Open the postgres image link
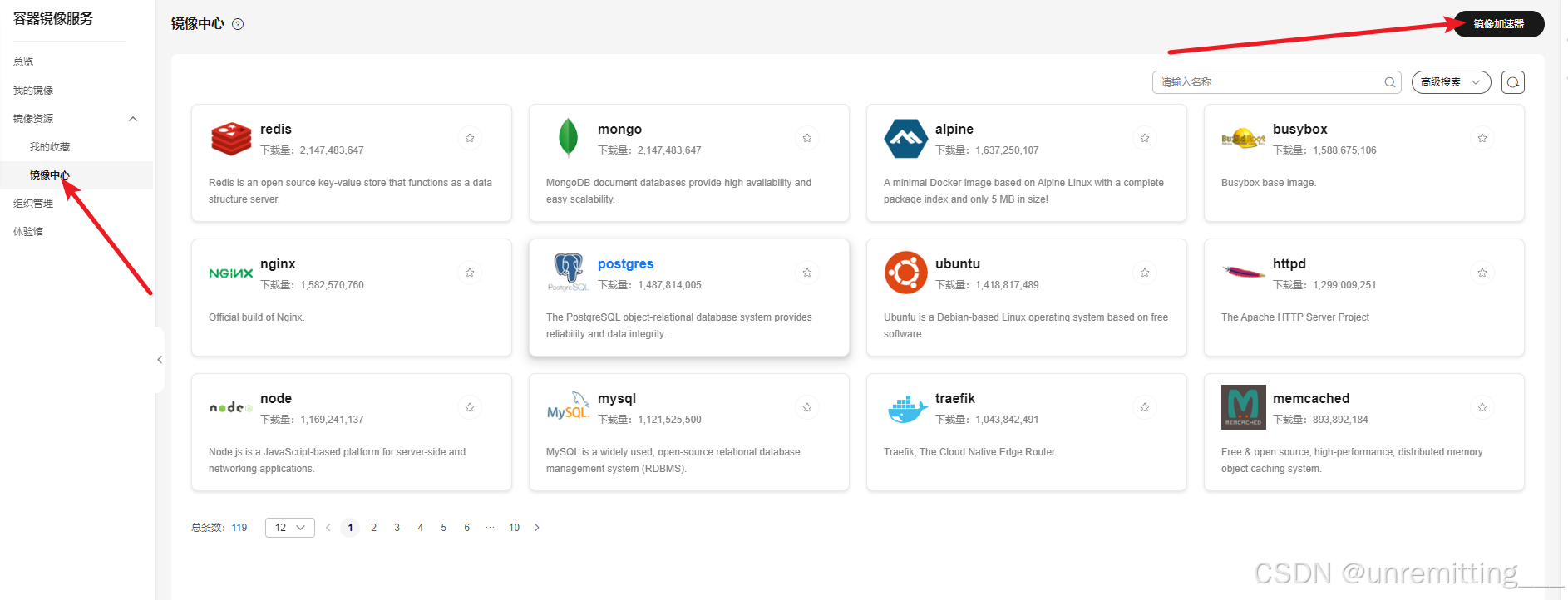Screen dimensions: 1568x600 [x=625, y=263]
